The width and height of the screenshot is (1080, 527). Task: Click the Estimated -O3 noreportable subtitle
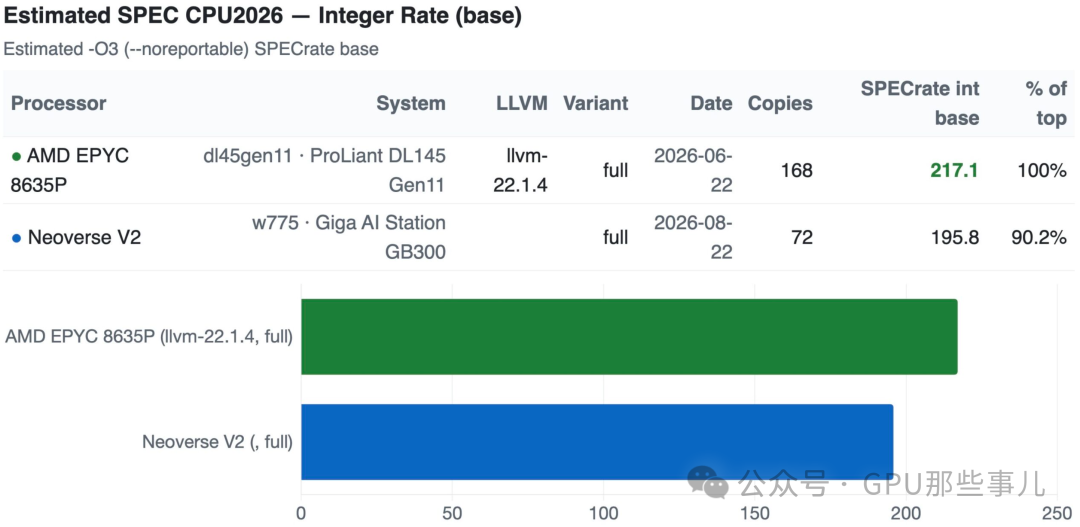191,49
